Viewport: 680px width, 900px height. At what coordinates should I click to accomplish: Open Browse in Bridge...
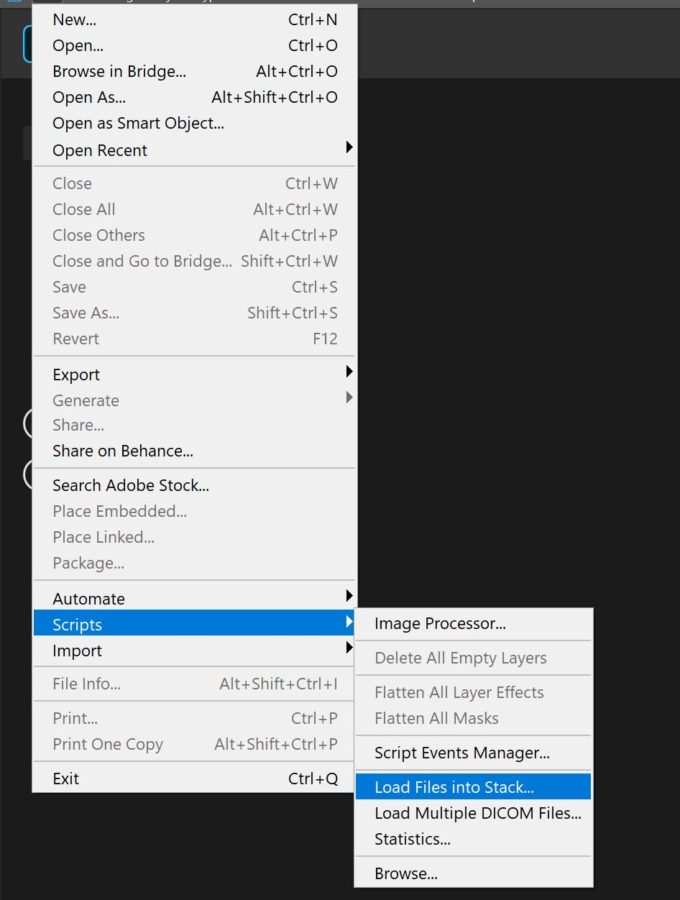pos(195,71)
